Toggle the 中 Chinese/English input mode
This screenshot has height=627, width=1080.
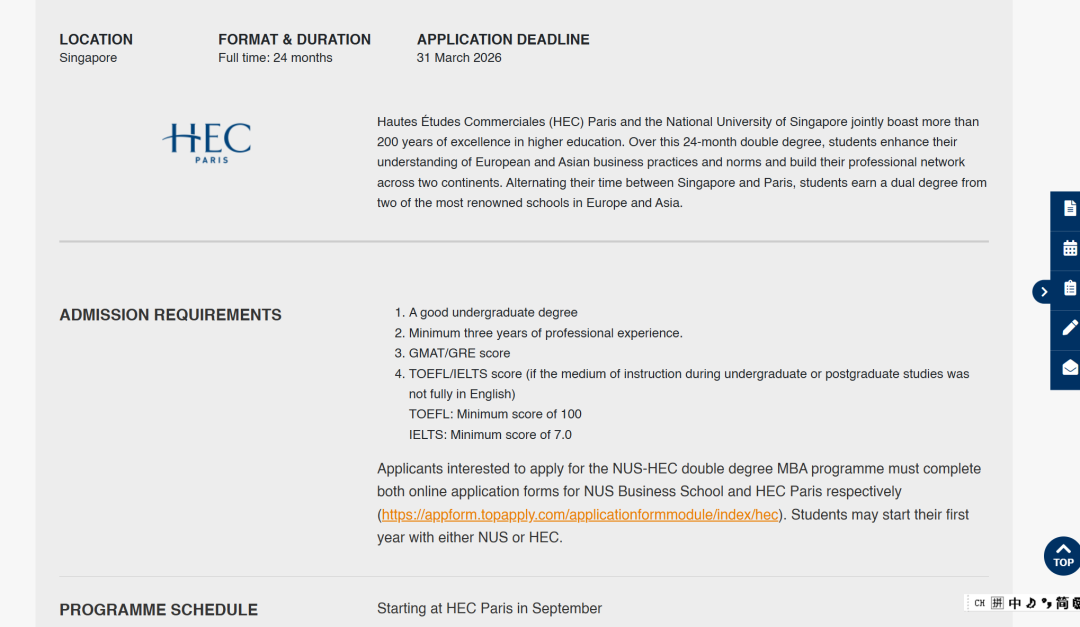click(1014, 603)
